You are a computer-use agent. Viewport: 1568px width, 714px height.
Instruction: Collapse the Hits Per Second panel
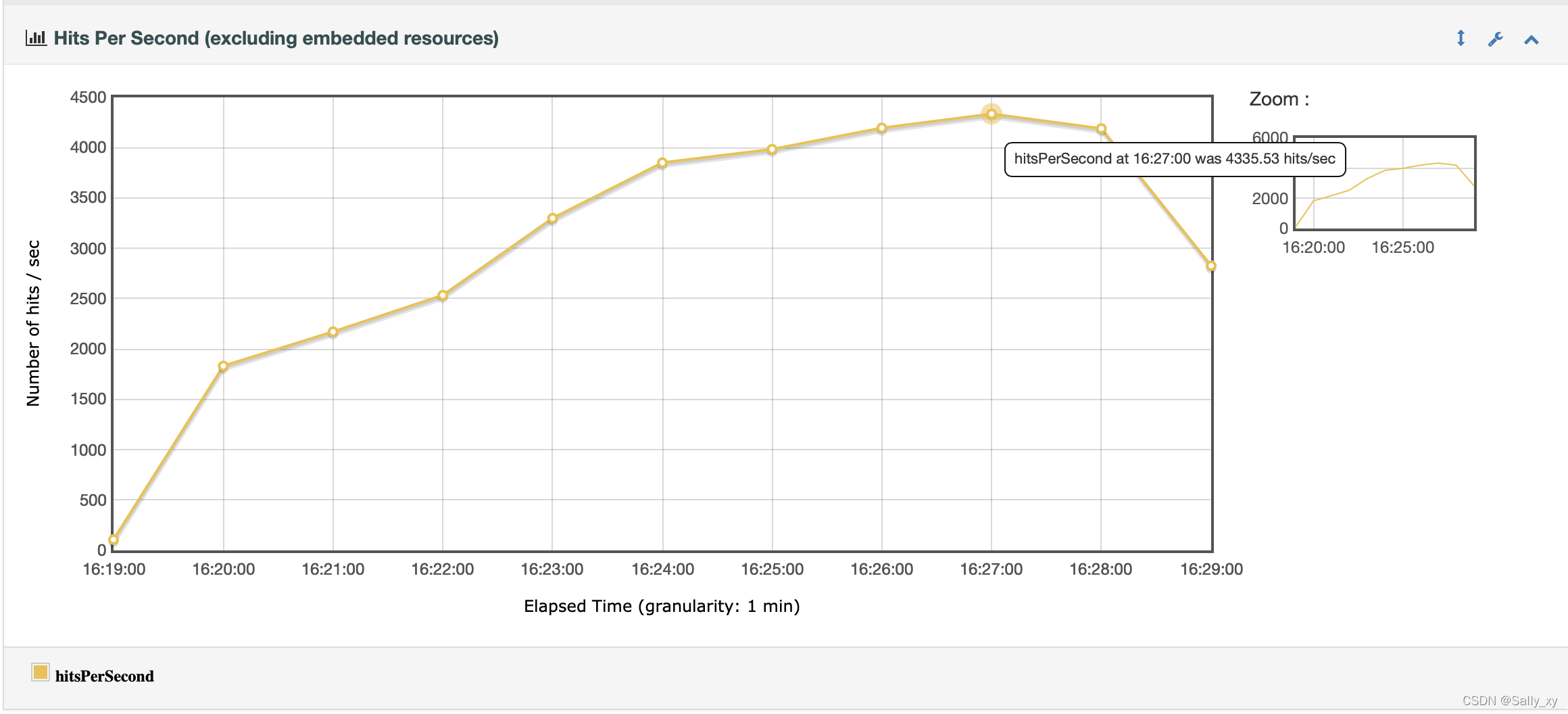coord(1532,40)
